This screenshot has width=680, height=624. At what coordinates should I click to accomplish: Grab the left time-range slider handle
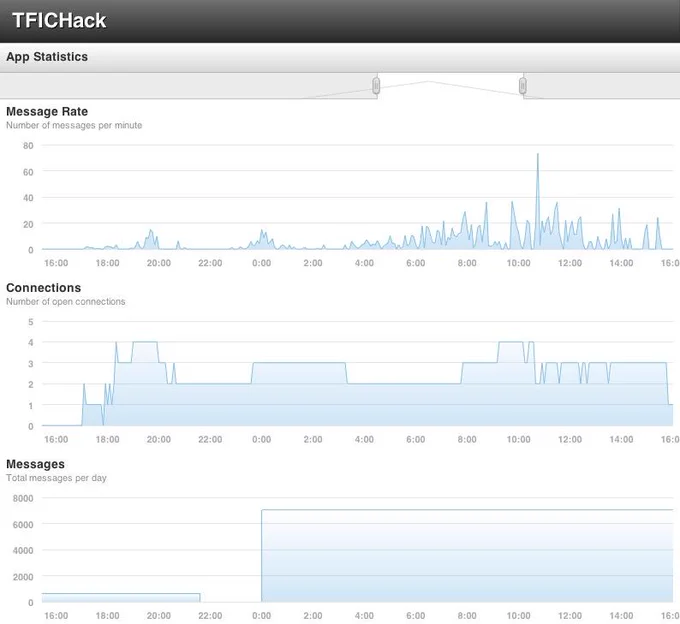376,86
